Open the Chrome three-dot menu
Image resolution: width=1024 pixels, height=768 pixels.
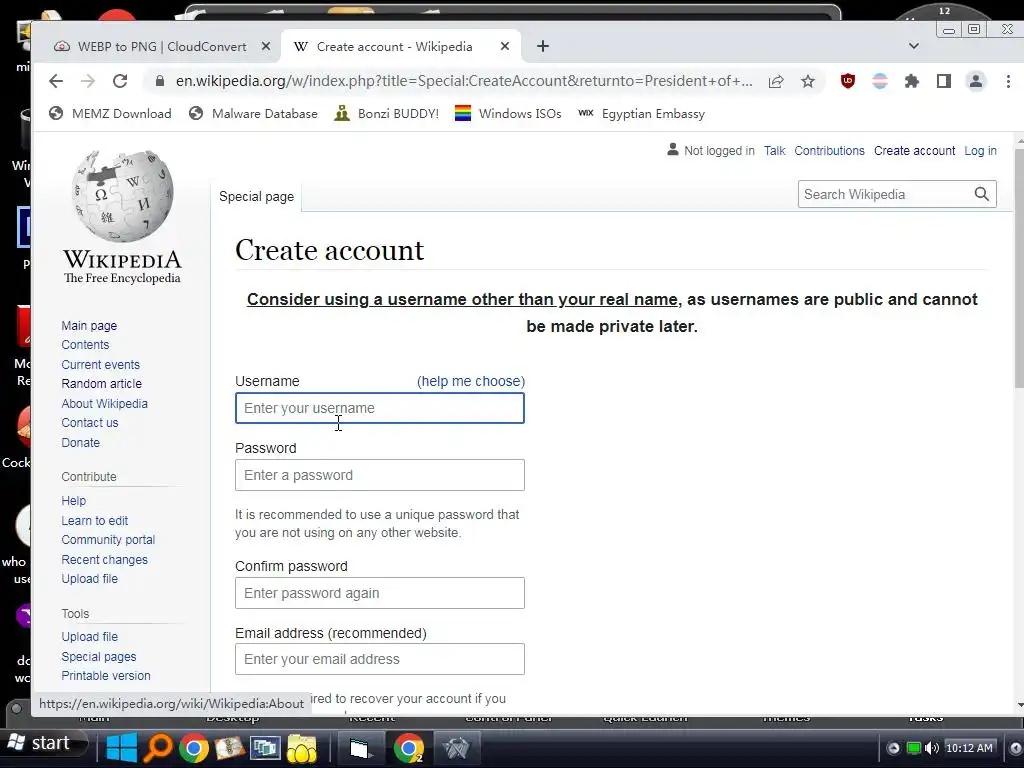1008,81
